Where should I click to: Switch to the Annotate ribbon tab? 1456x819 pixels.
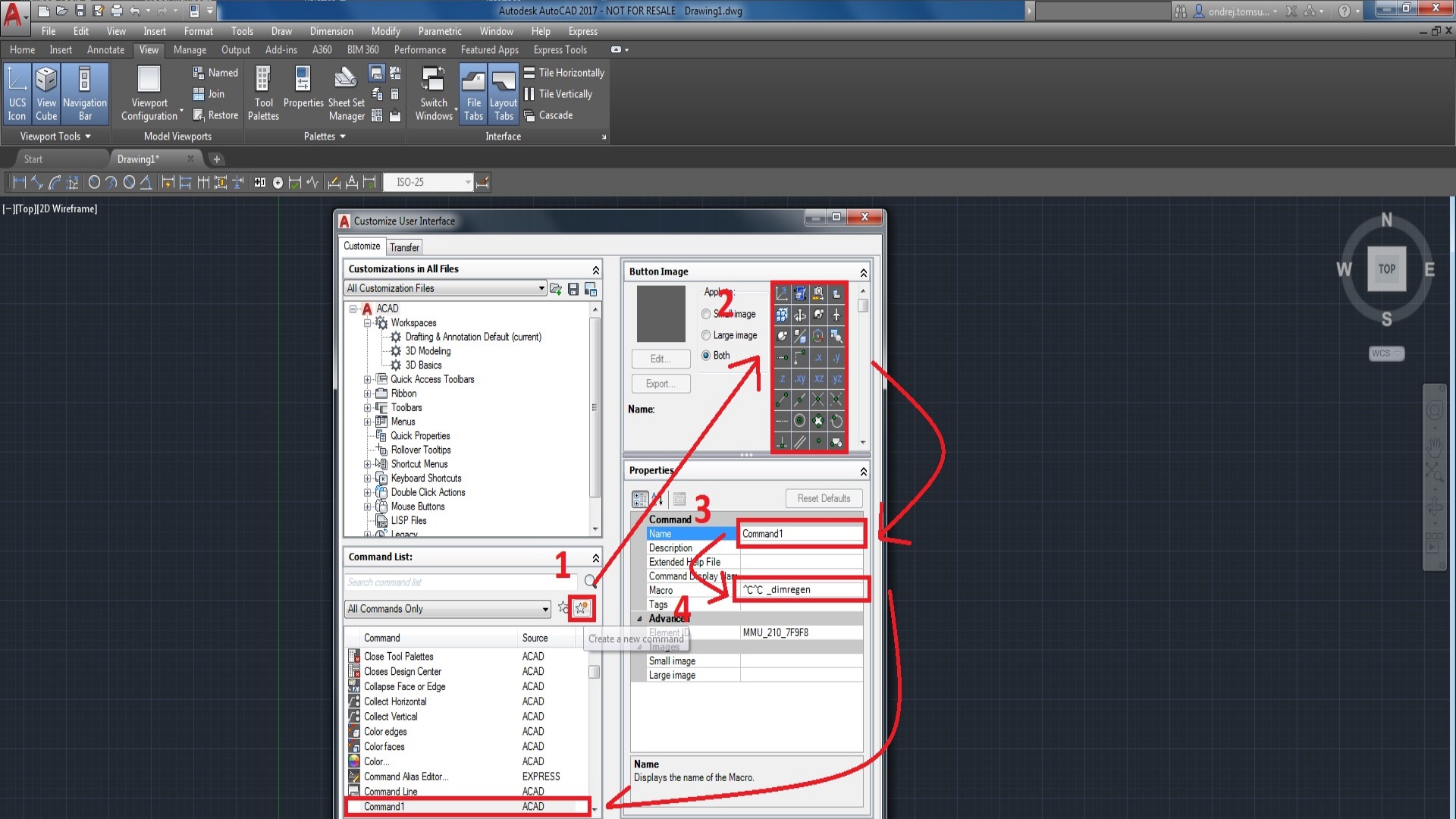coord(105,50)
